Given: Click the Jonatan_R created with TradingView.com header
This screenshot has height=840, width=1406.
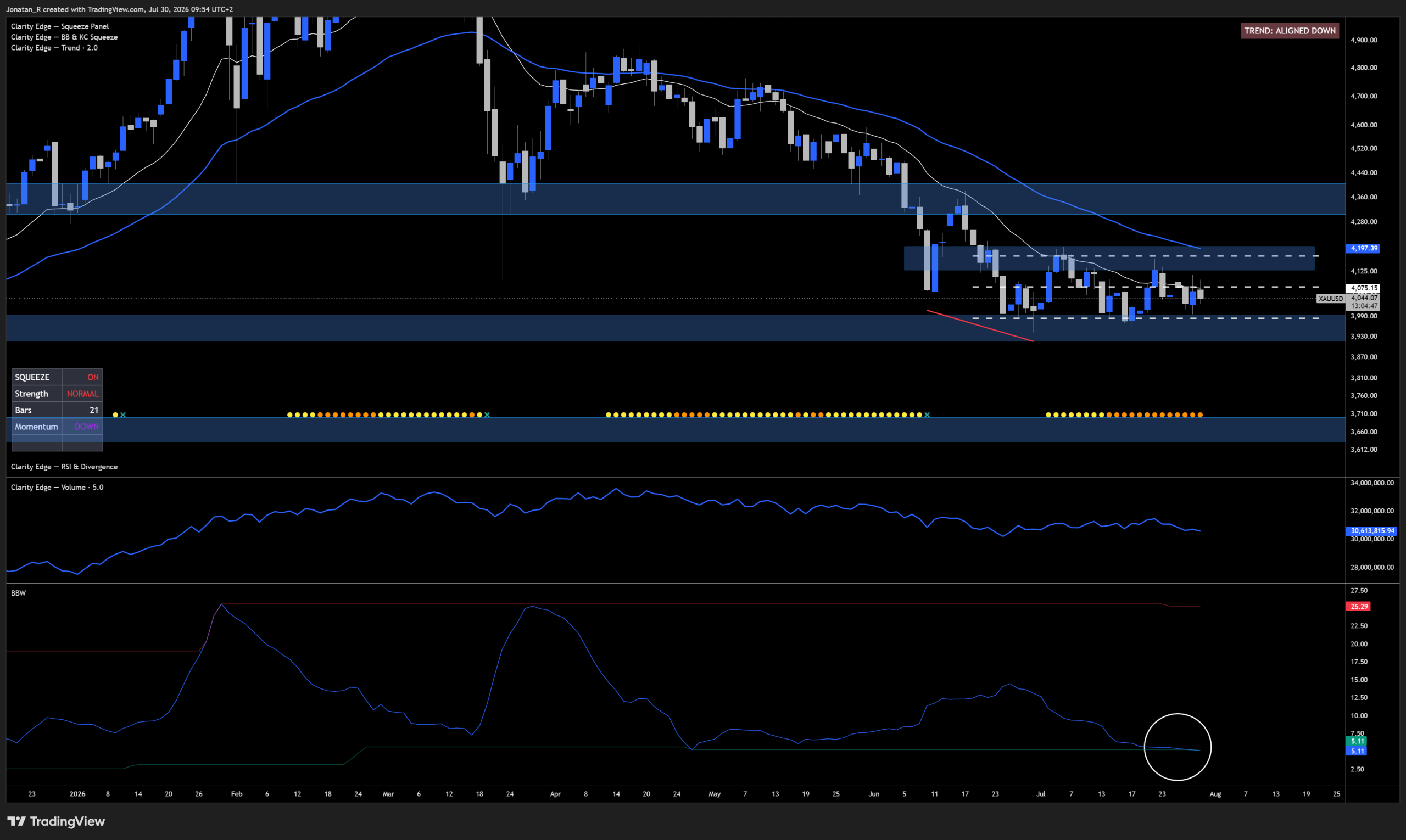Looking at the screenshot, I should coord(119,9).
